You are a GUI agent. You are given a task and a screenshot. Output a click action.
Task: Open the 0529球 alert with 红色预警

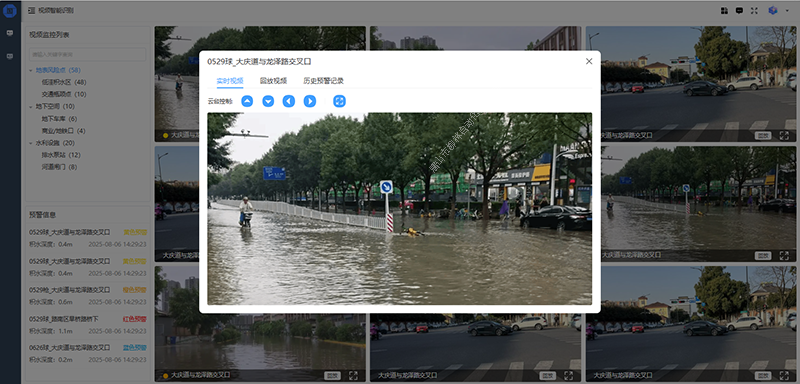pyautogui.click(x=88, y=324)
